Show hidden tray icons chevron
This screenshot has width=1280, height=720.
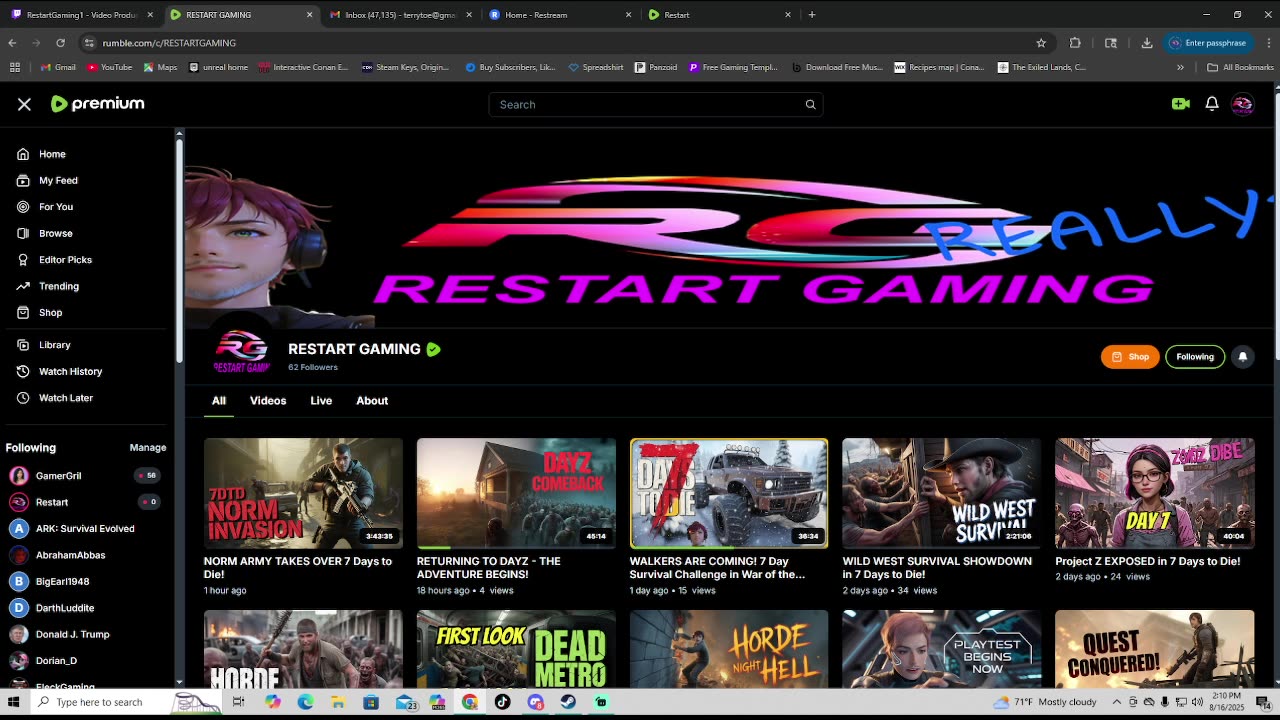point(1116,702)
